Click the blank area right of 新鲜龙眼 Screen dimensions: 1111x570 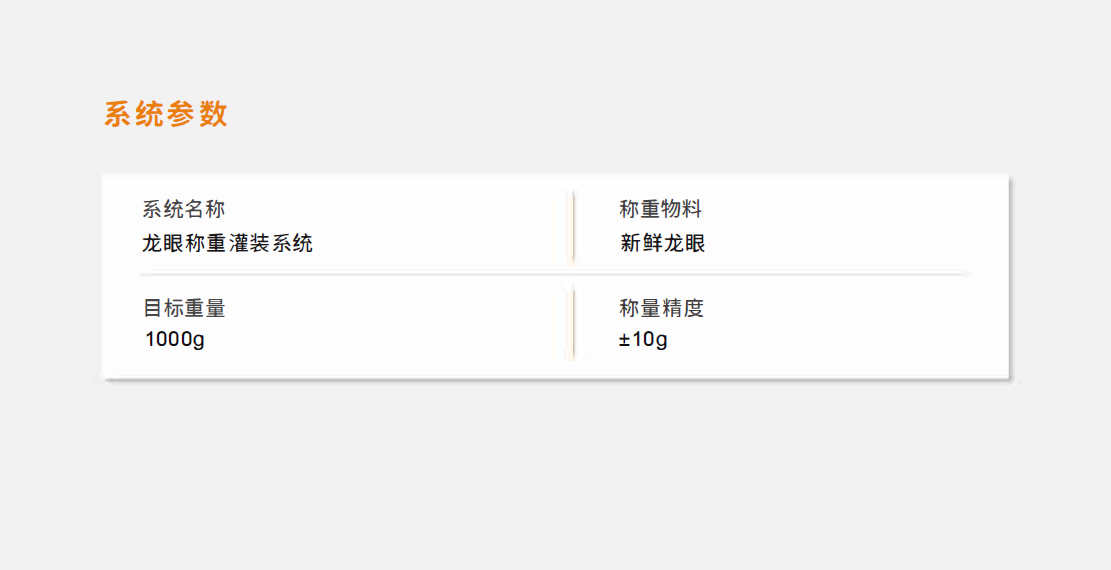click(x=850, y=243)
